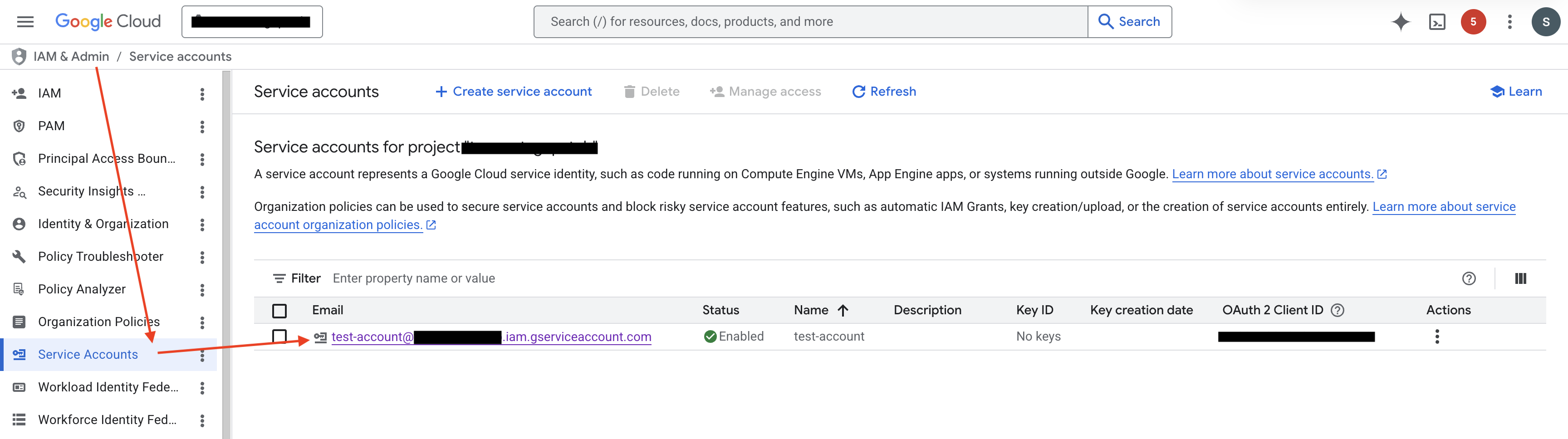The image size is (1568, 439).
Task: Open the account avatar S
Action: pos(1545,22)
